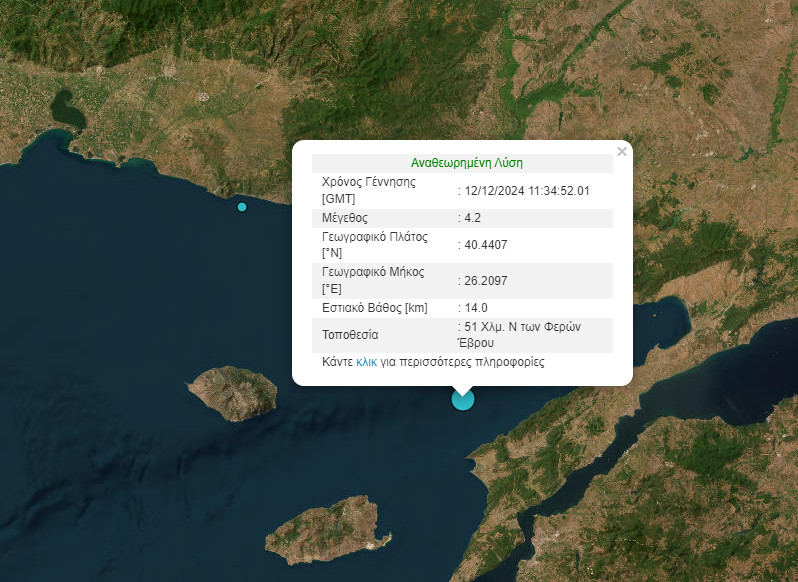Viewport: 798px width, 582px height.
Task: Click the 'Γεωγραφικό Πλάτος [°N]' label
Action: click(x=374, y=245)
